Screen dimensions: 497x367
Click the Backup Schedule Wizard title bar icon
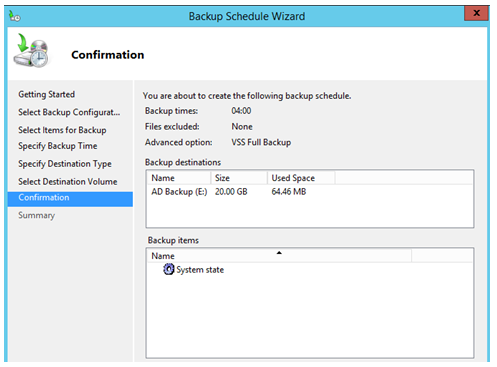click(14, 16)
